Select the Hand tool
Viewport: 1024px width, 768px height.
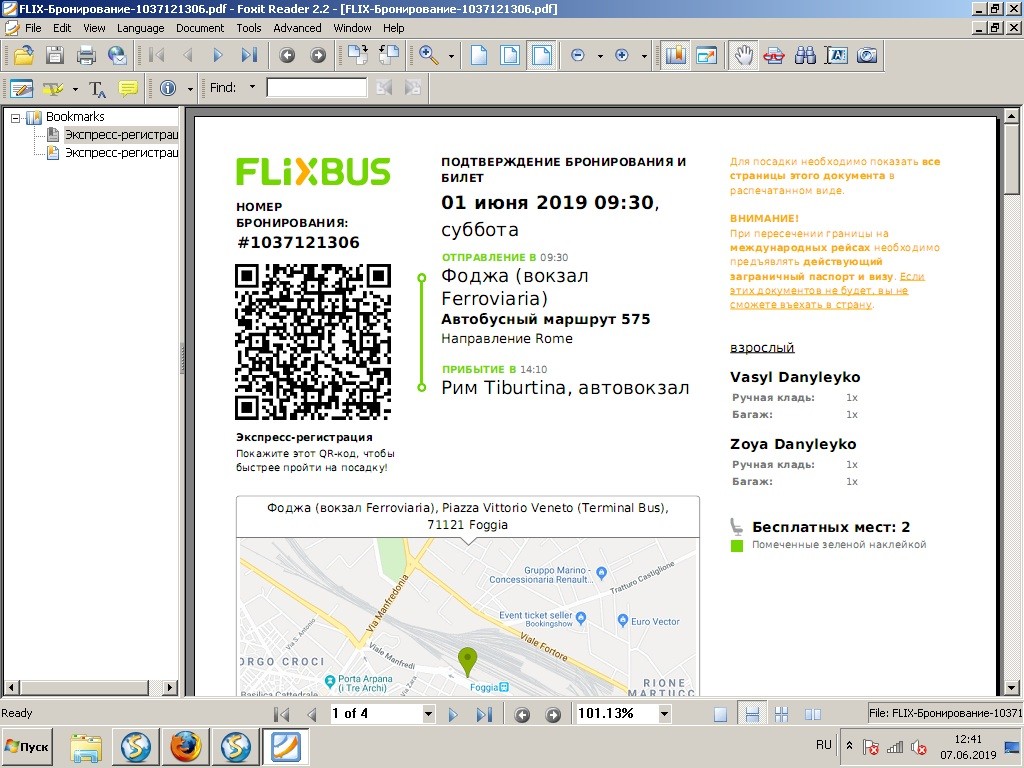click(x=742, y=55)
